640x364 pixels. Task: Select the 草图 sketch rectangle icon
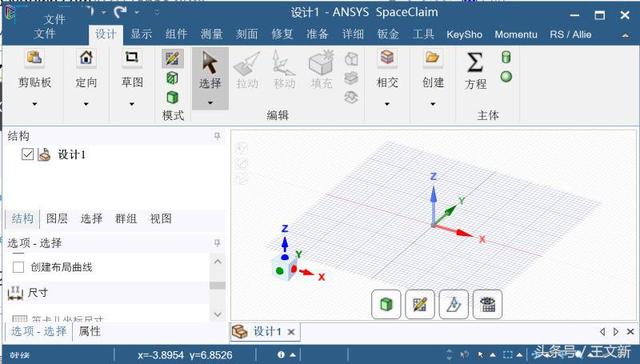132,58
